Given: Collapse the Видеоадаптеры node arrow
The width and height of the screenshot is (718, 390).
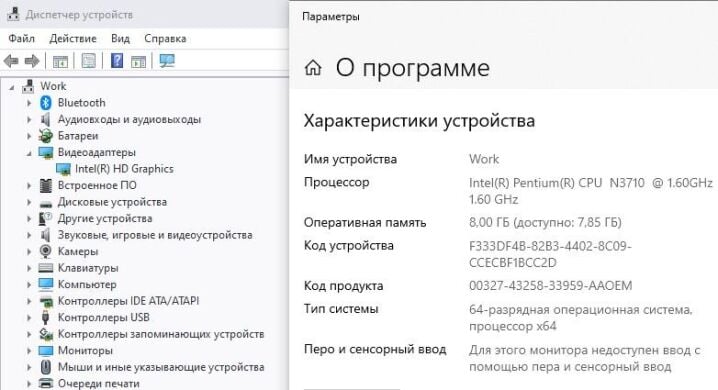Looking at the screenshot, I should click(x=29, y=153).
